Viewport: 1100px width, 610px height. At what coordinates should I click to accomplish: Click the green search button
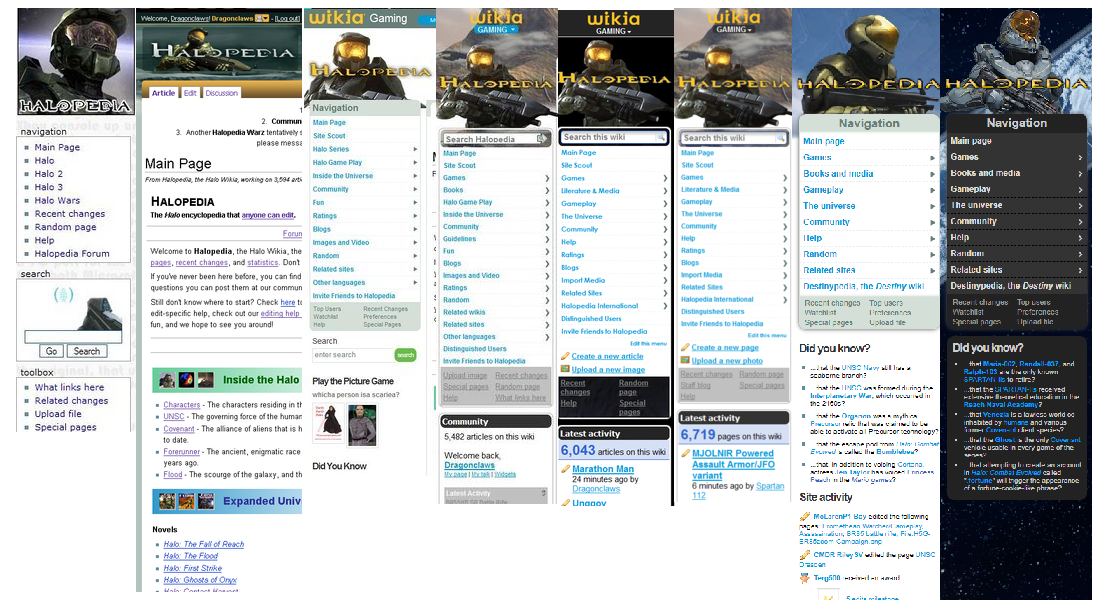pos(405,355)
